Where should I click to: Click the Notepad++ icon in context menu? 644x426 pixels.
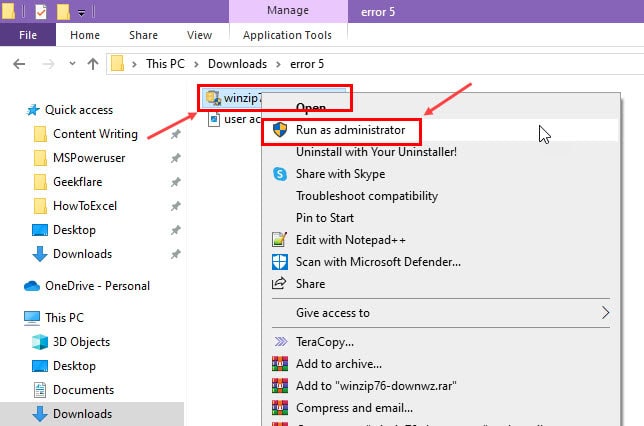280,239
